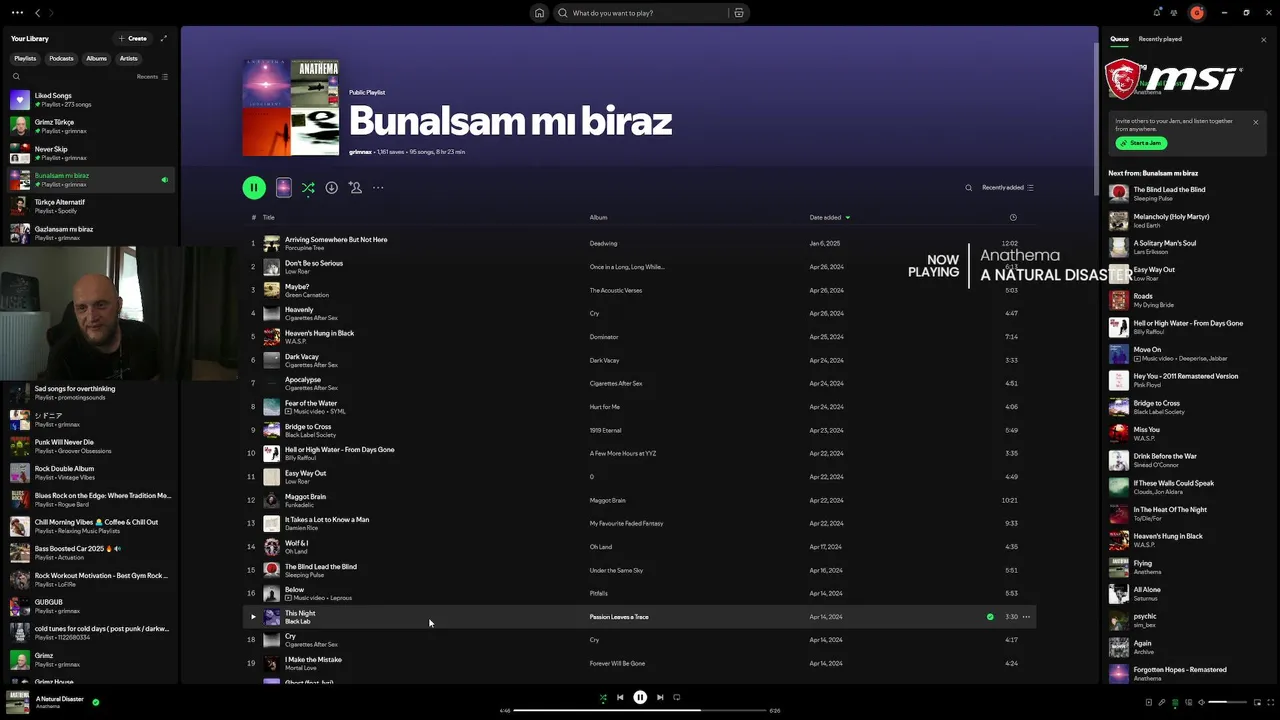The width and height of the screenshot is (1280, 720).
Task: Open Connect to a device icon
Action: 1188,702
